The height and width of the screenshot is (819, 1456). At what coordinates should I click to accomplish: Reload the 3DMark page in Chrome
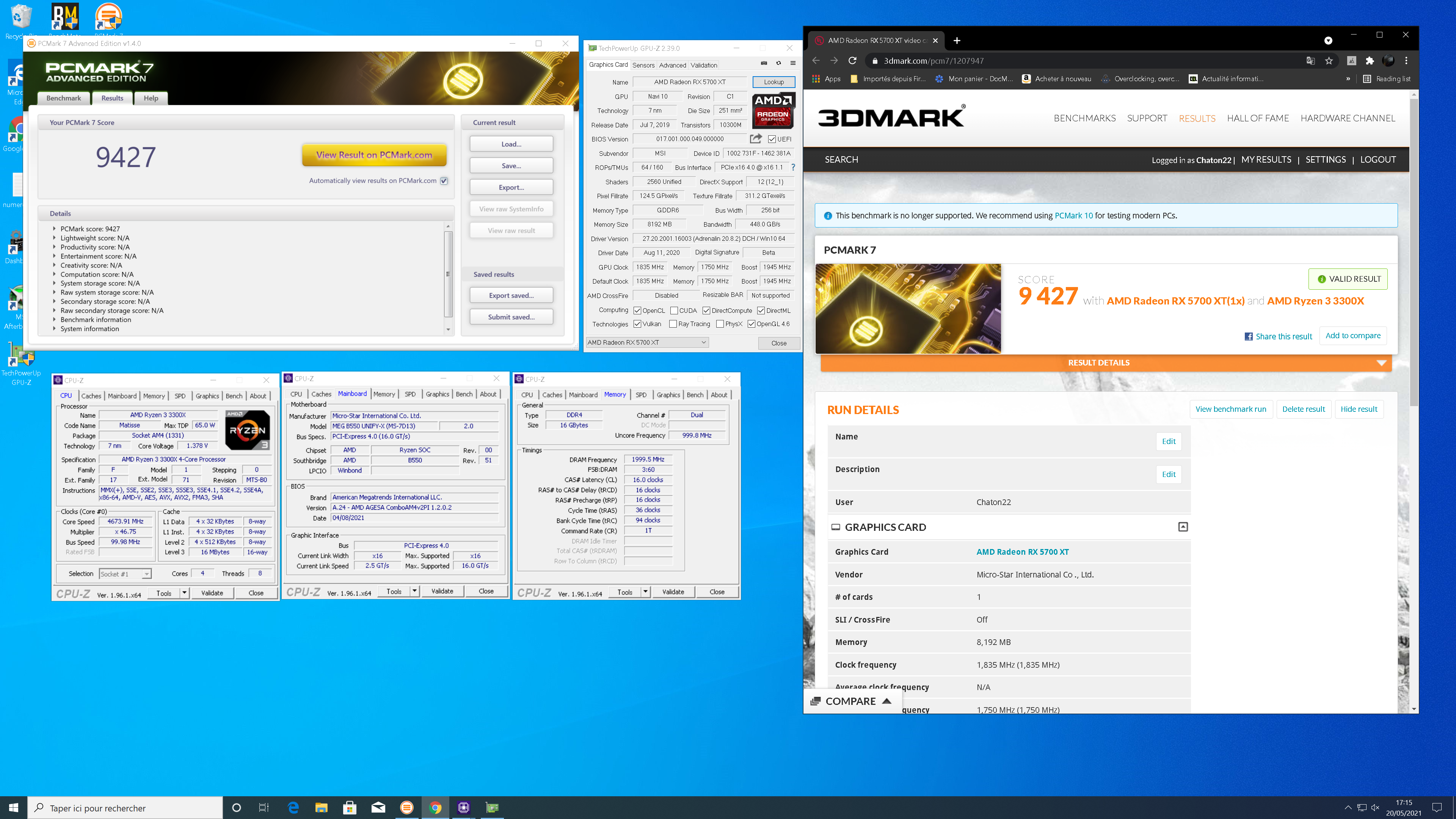pos(852,61)
